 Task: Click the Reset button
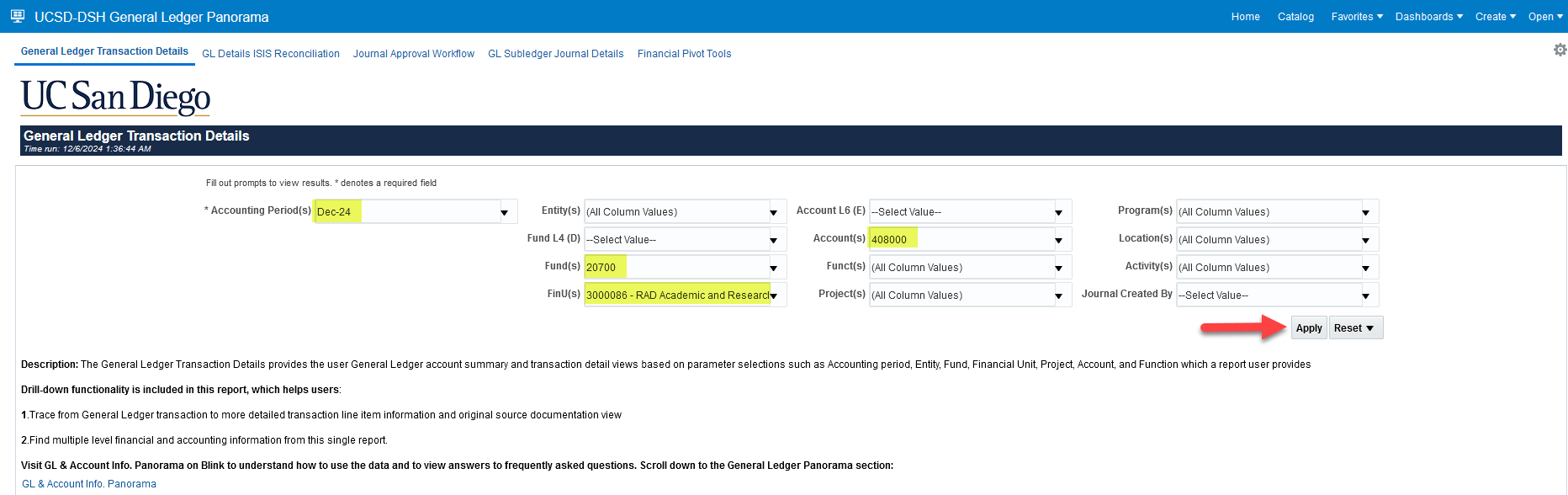(1355, 328)
